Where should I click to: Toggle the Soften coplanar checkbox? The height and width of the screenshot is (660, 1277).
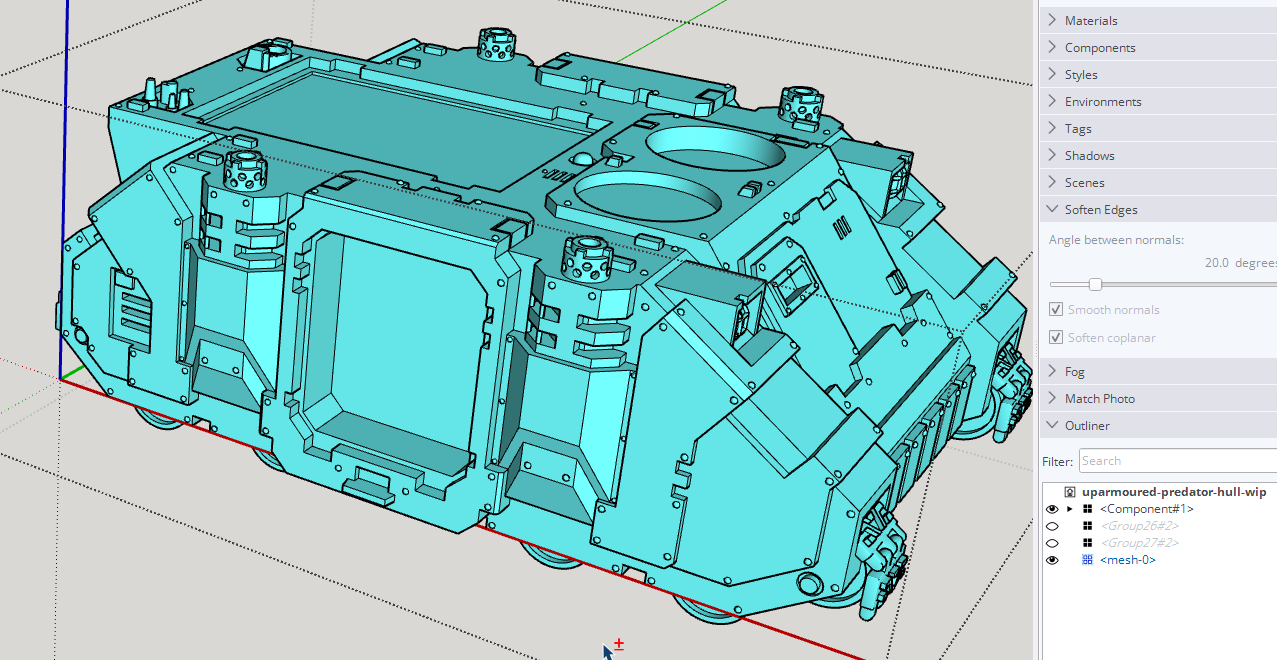tap(1056, 338)
